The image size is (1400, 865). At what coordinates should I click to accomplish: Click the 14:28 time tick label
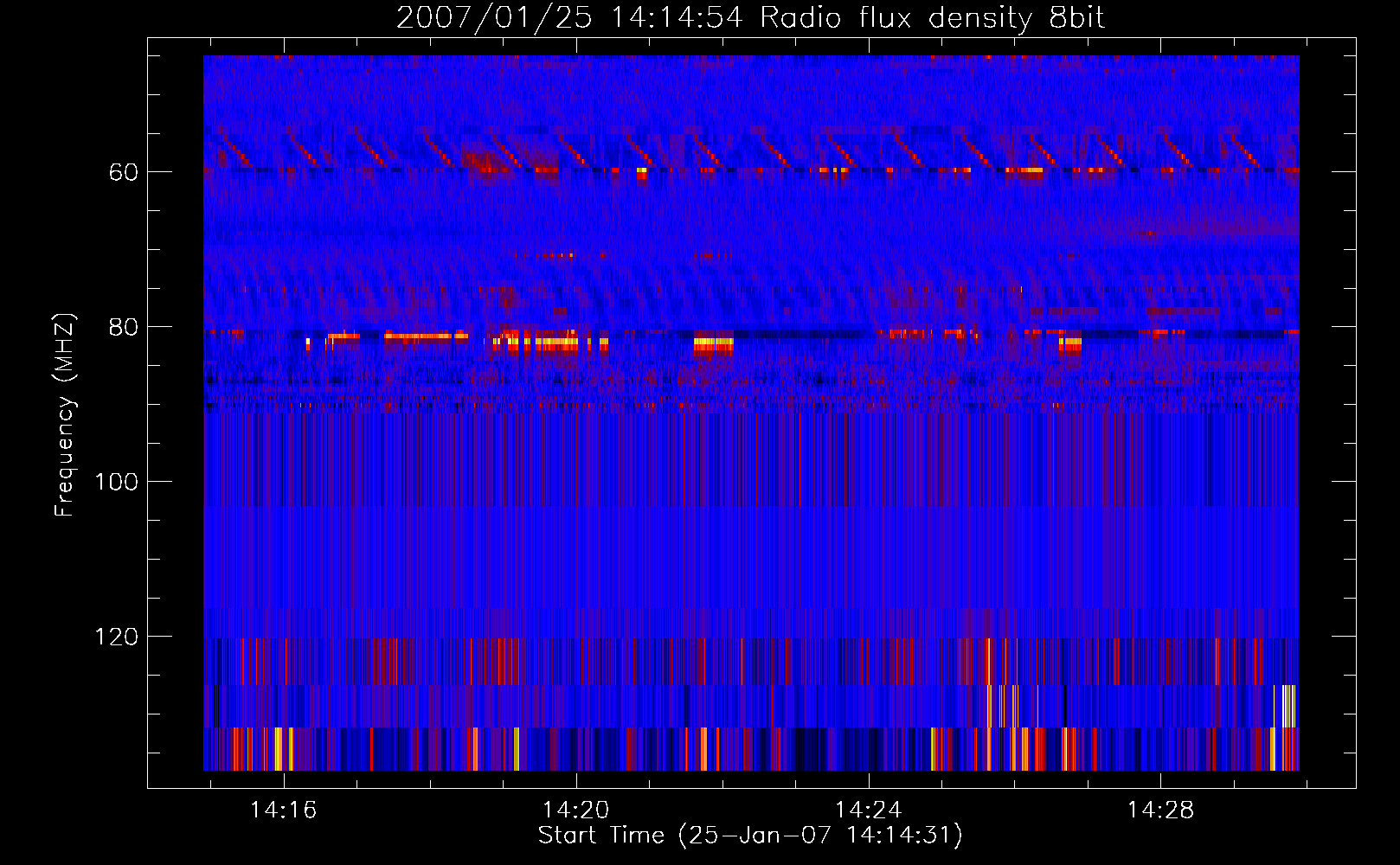(x=1160, y=811)
